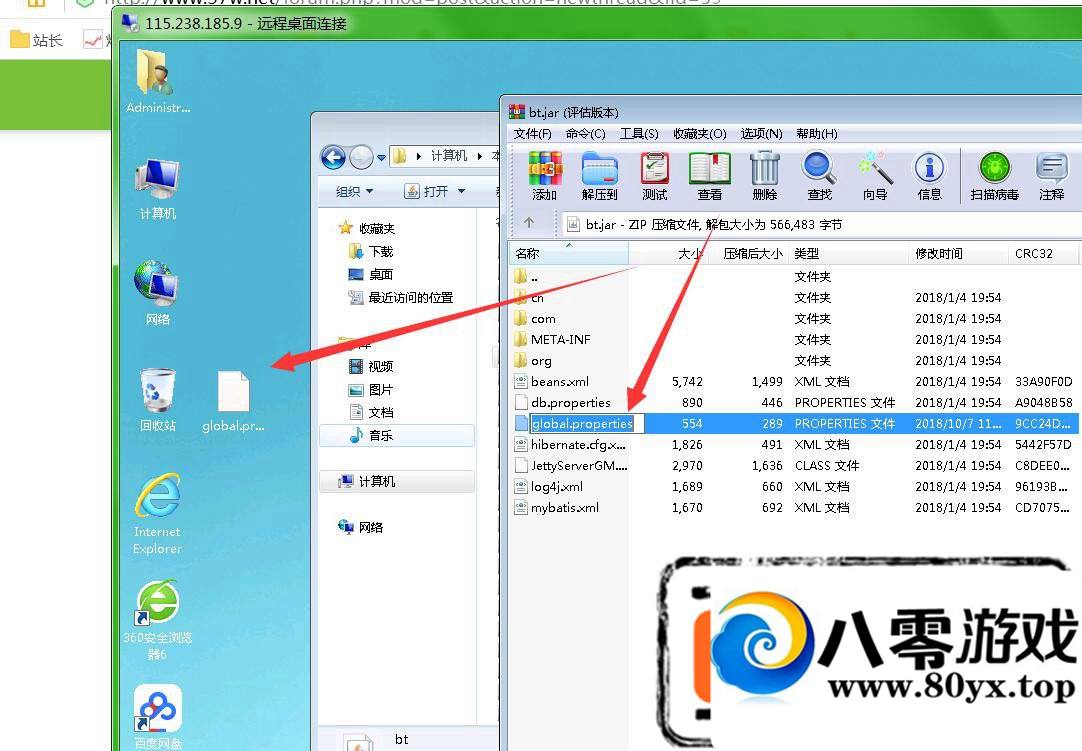Viewport: 1082px width, 751px height.
Task: Select beans.xml in the archive list
Action: click(794, 382)
